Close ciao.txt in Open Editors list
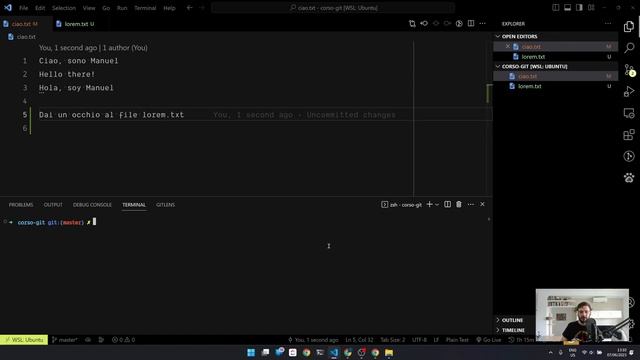Screen dimensions: 640x360 pos(508,47)
